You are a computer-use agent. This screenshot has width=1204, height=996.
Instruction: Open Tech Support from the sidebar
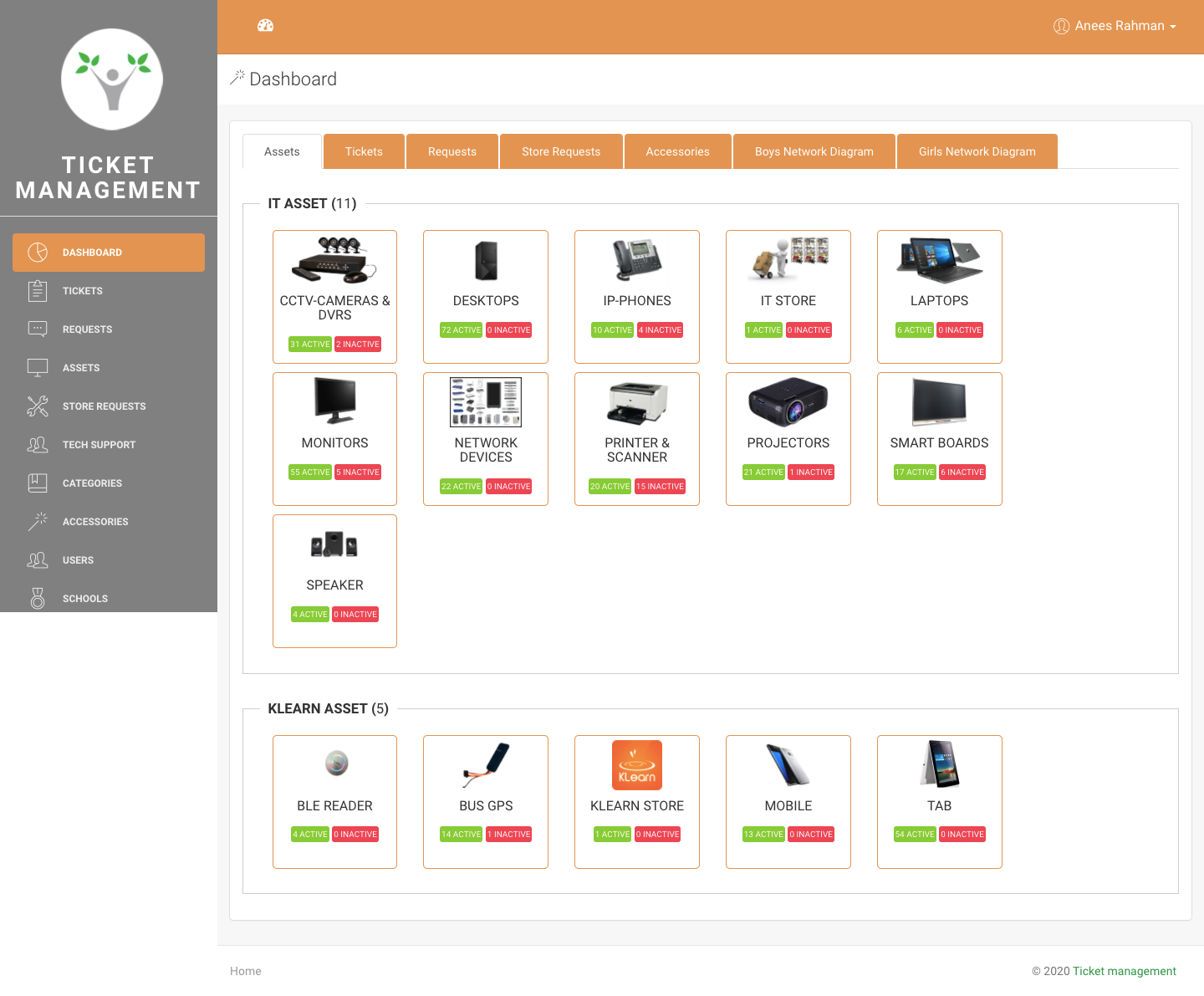click(x=99, y=445)
